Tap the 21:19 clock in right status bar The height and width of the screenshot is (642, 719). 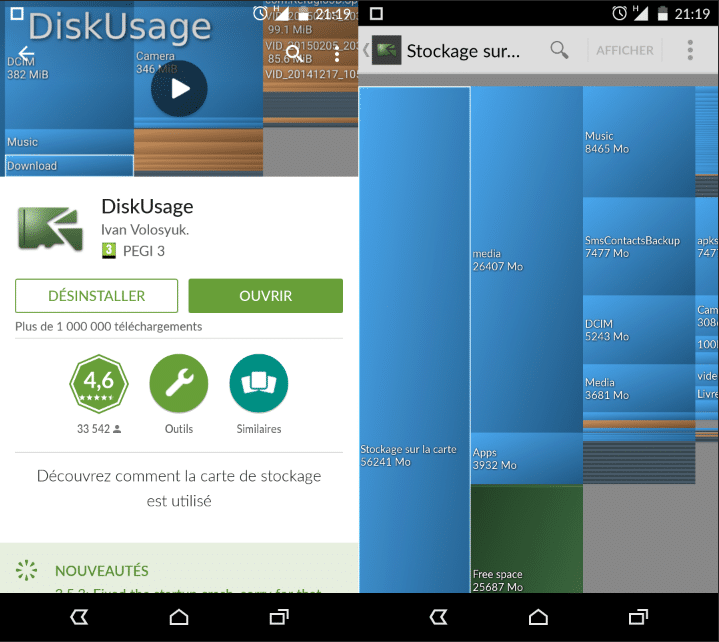[692, 14]
